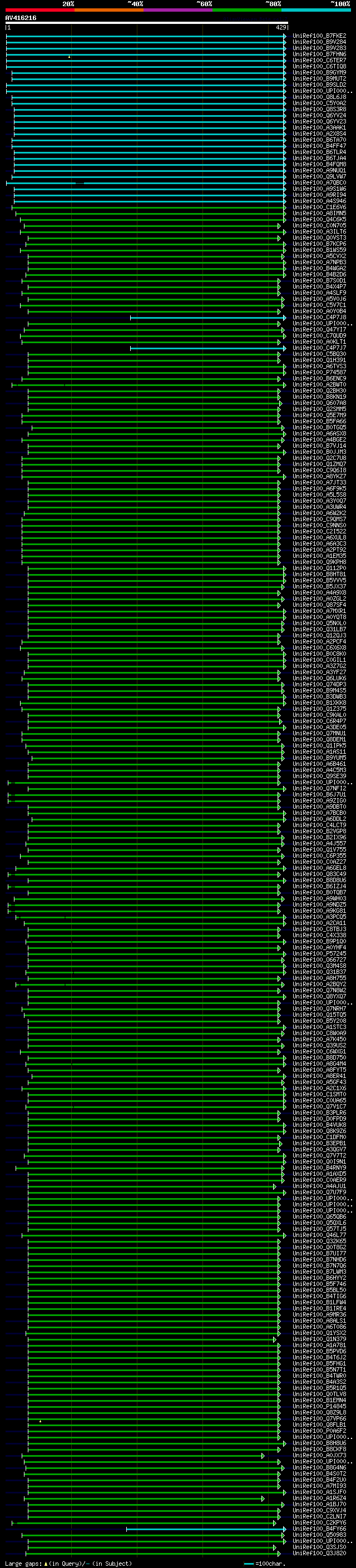Select label UniRef100_Q3SJS0

(x=319, y=1547)
